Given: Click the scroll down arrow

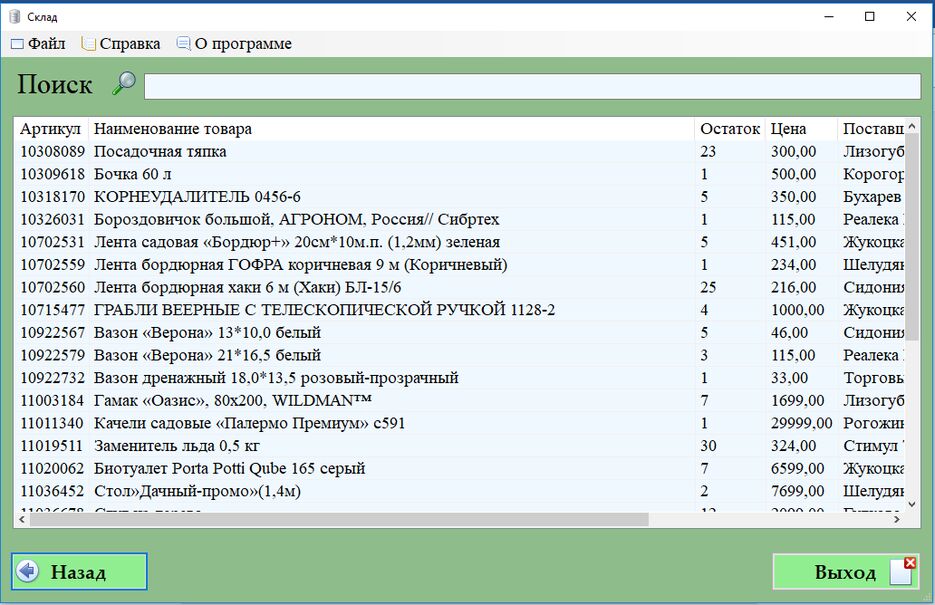Looking at the screenshot, I should pos(912,504).
